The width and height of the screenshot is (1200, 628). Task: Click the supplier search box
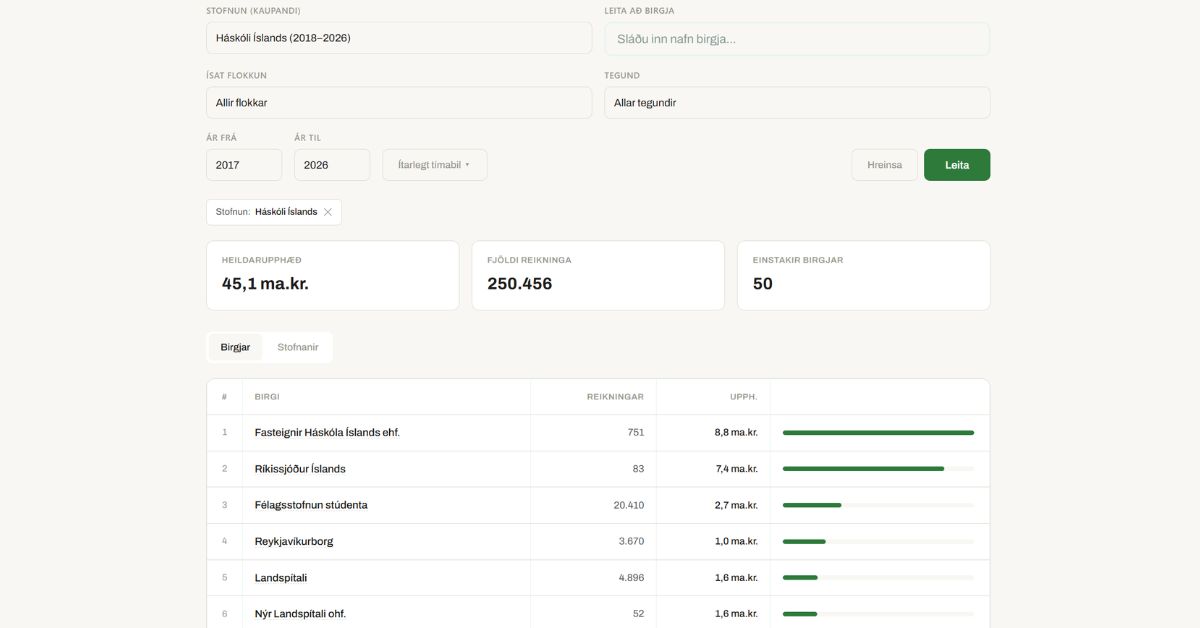click(796, 39)
